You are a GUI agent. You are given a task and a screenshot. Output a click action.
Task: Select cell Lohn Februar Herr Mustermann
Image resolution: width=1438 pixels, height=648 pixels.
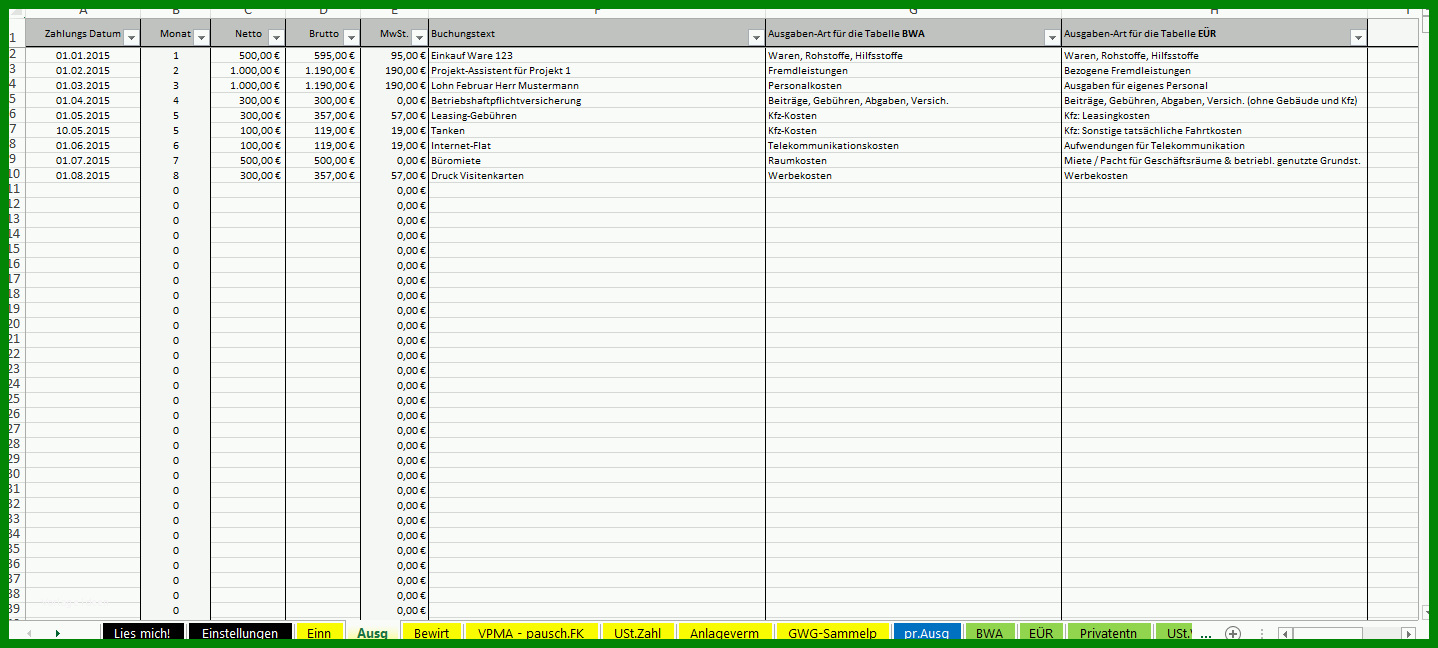tap(597, 86)
